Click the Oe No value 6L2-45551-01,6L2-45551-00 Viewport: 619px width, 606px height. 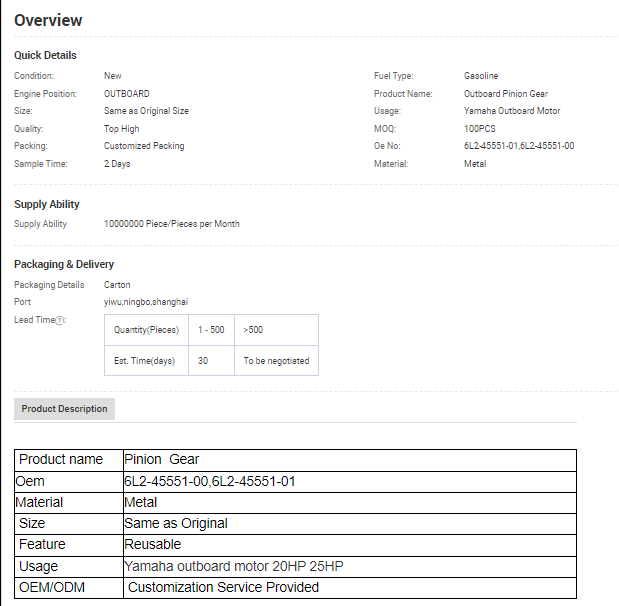tap(518, 146)
